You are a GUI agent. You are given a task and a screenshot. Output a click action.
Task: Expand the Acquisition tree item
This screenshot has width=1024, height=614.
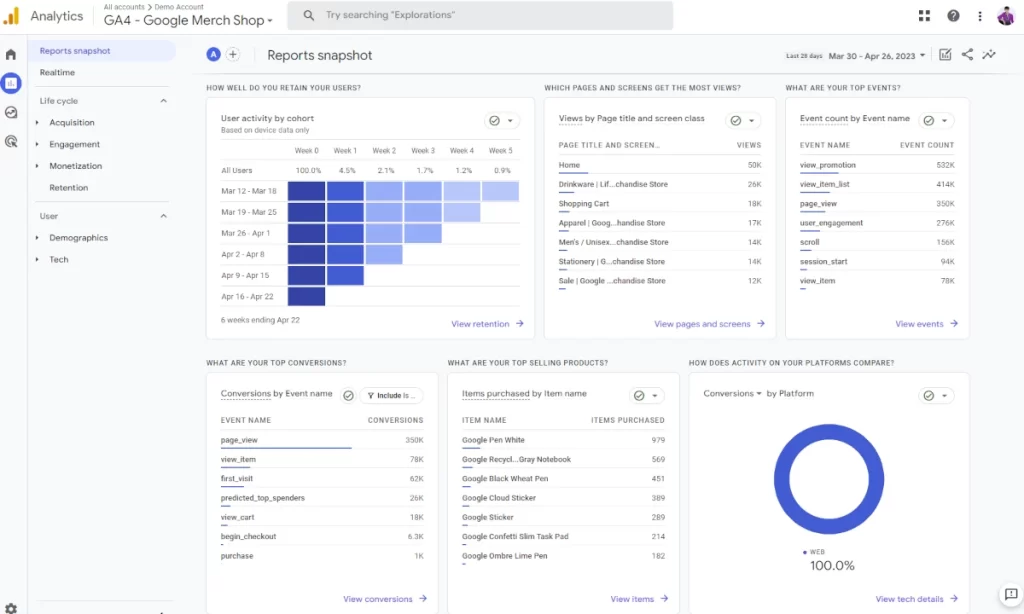click(37, 123)
